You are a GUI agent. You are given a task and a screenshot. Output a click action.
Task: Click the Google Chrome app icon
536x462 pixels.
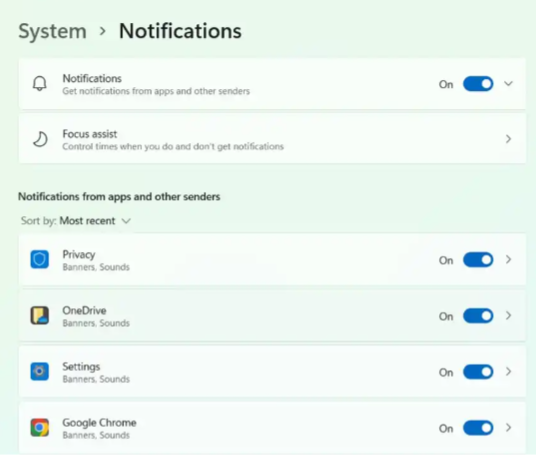[40, 427]
